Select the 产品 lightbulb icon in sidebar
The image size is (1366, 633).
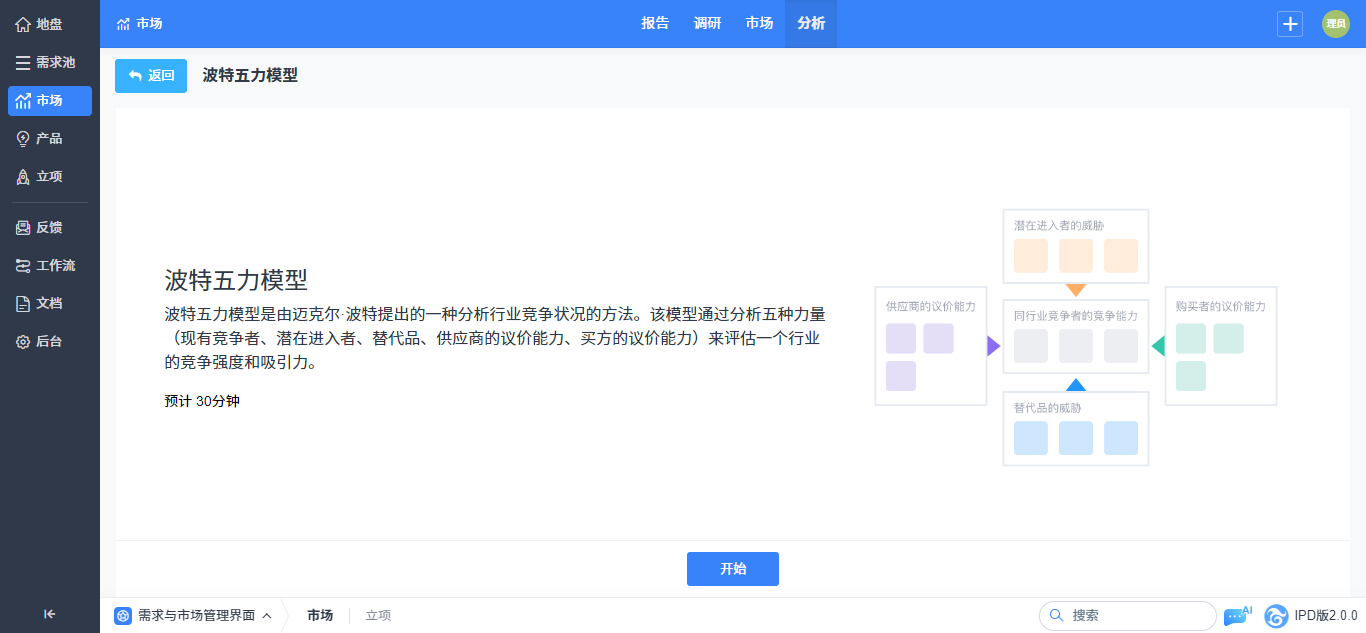(x=23, y=139)
